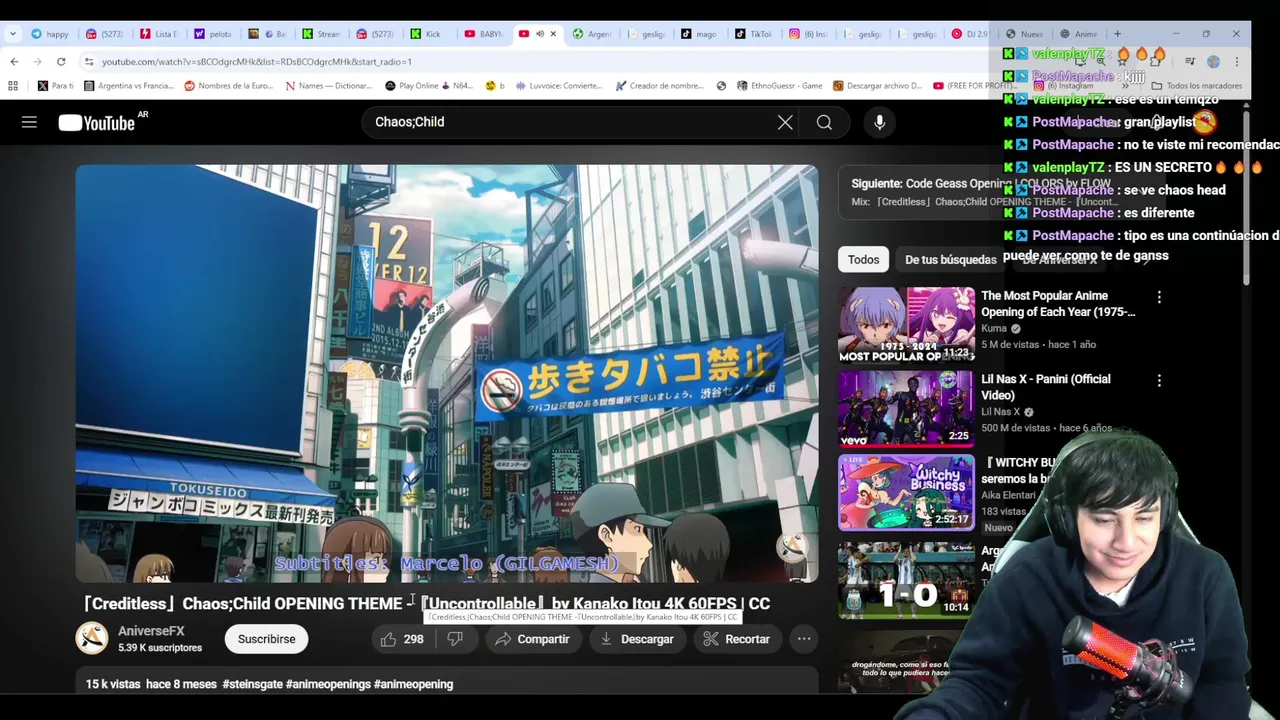
Task: Open the Witchy Business live stream thumbnail
Action: click(x=906, y=492)
